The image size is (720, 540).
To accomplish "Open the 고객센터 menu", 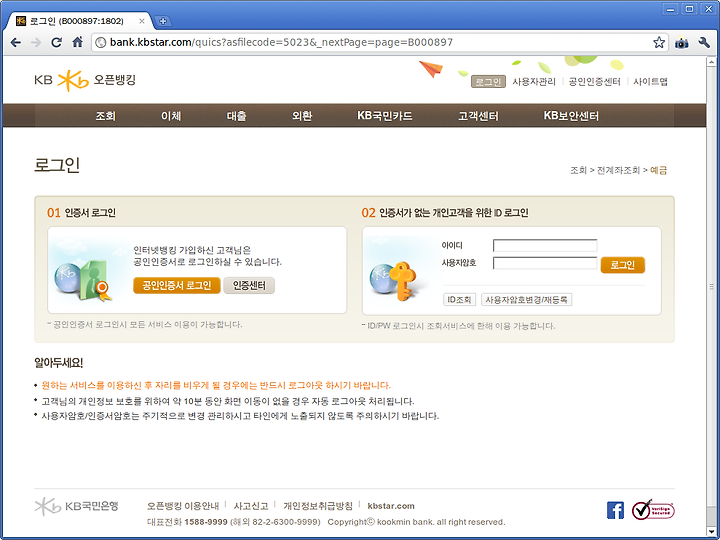I will tap(478, 116).
